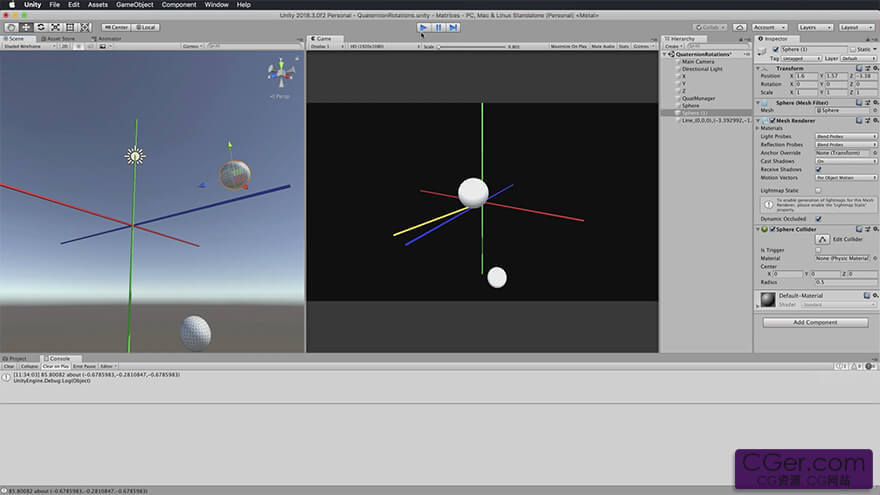Screen dimensions: 880x495
Task: Open the Layers dropdown in toolbar
Action: tap(815, 27)
